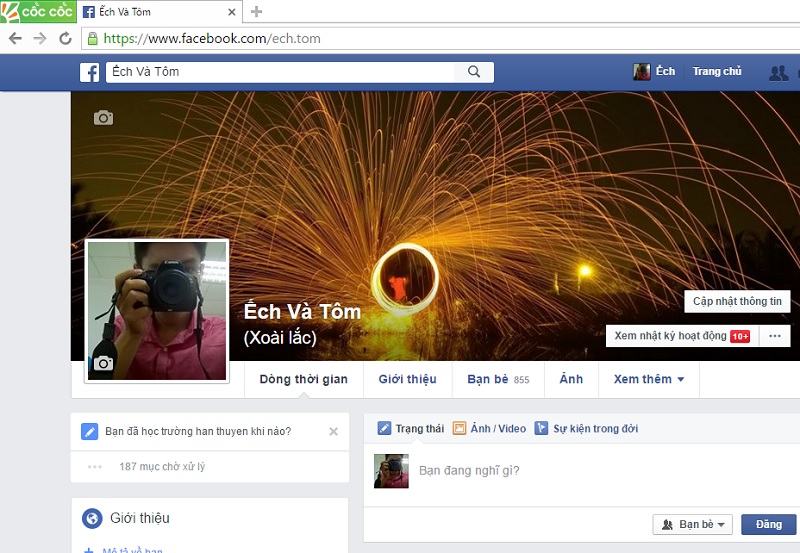Screen dimensions: 800x553
Task: Click the Đăng post button
Action: point(768,524)
